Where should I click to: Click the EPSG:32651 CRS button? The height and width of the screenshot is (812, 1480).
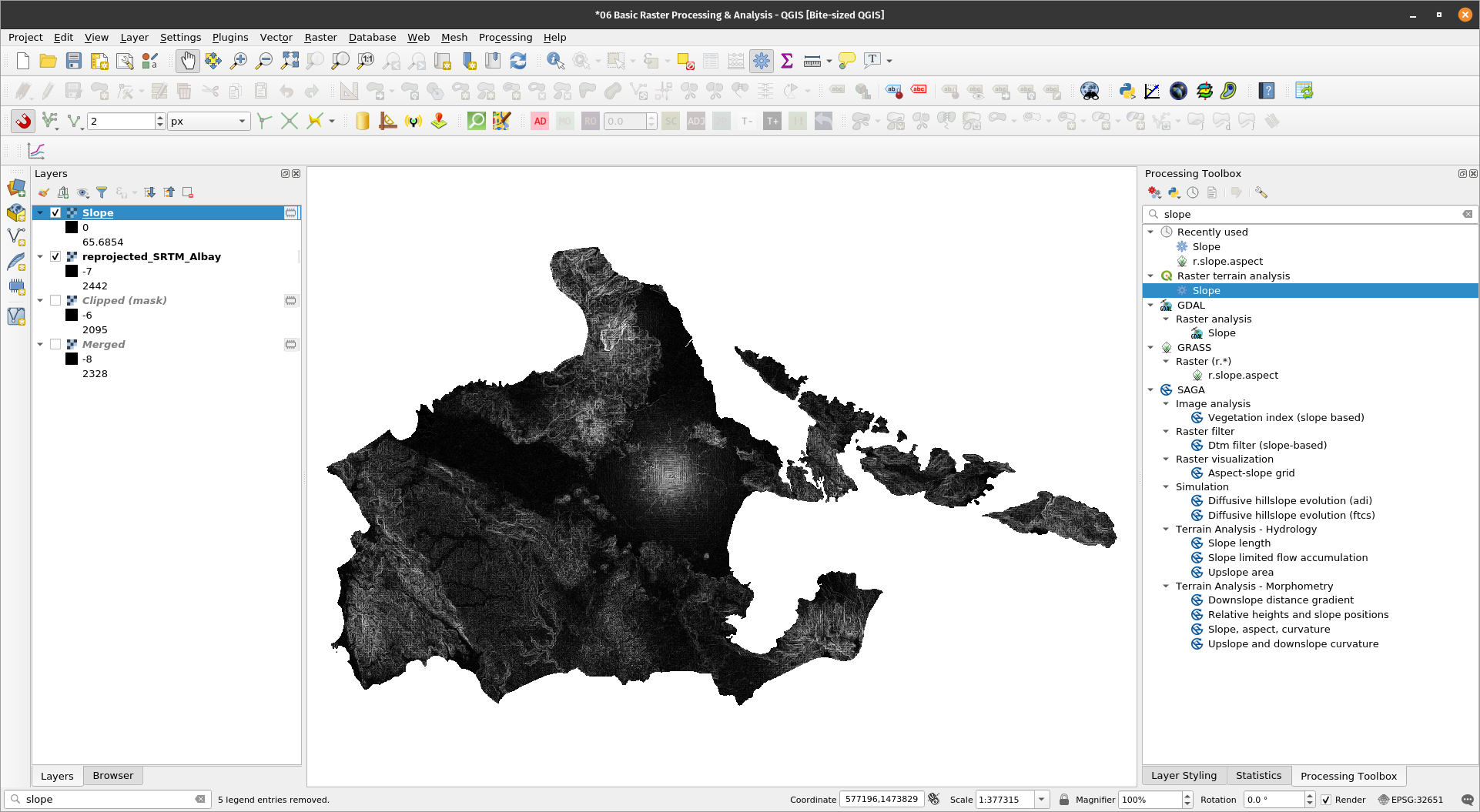coord(1410,800)
